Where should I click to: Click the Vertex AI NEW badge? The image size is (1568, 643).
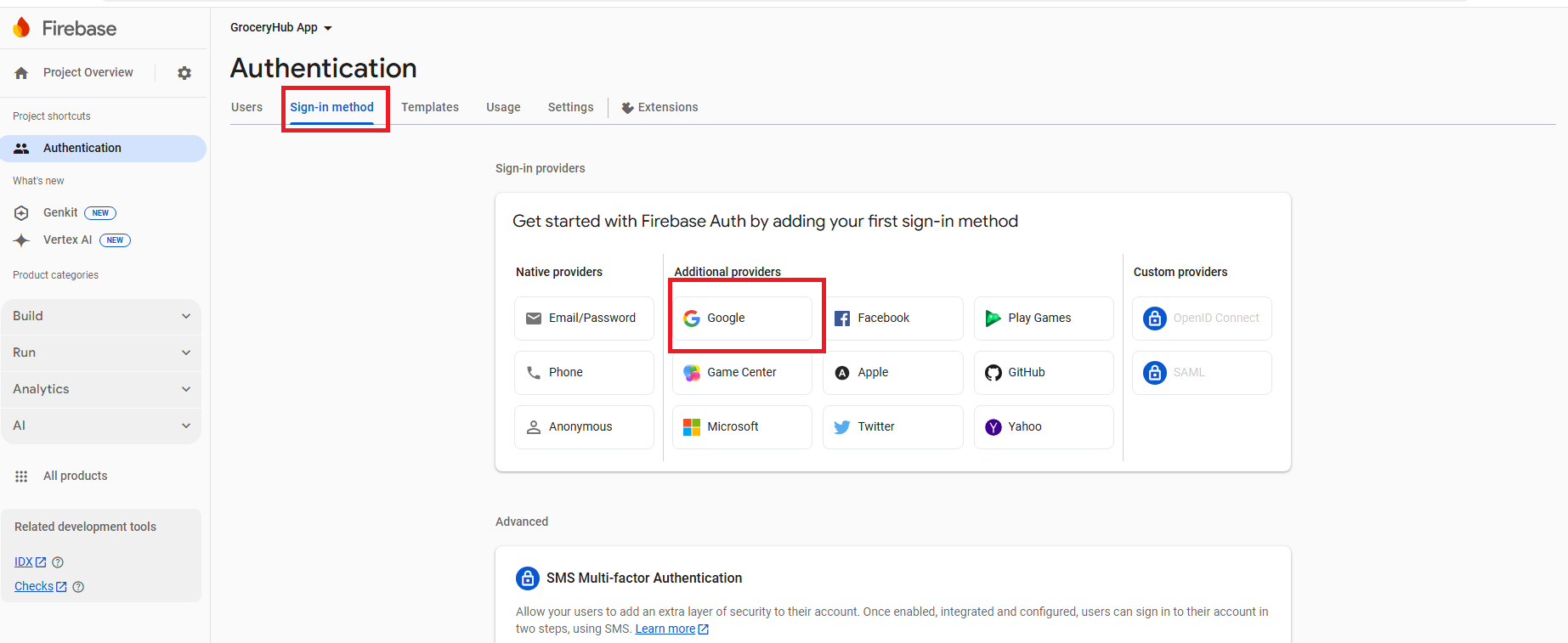click(x=115, y=240)
